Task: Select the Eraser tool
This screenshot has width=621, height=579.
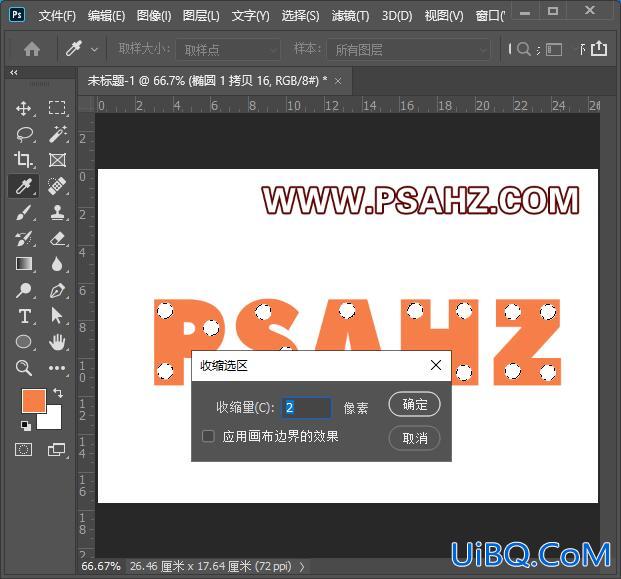Action: click(57, 238)
